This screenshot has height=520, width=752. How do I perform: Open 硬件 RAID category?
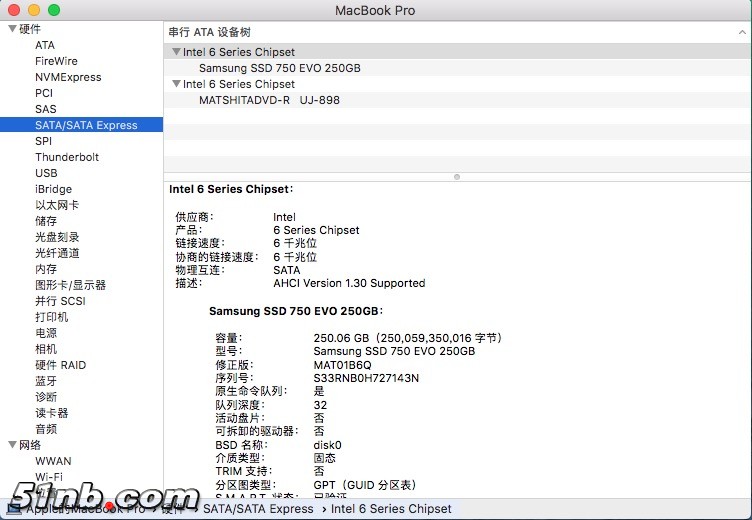tap(60, 365)
